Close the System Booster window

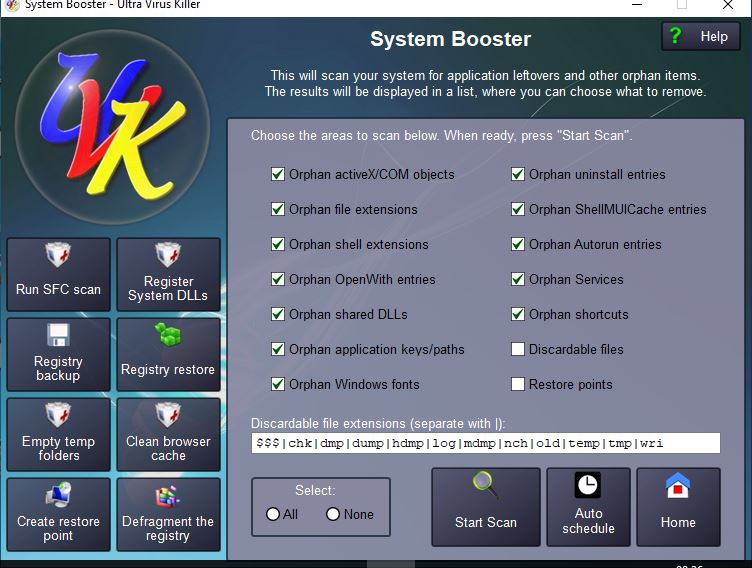click(x=728, y=5)
